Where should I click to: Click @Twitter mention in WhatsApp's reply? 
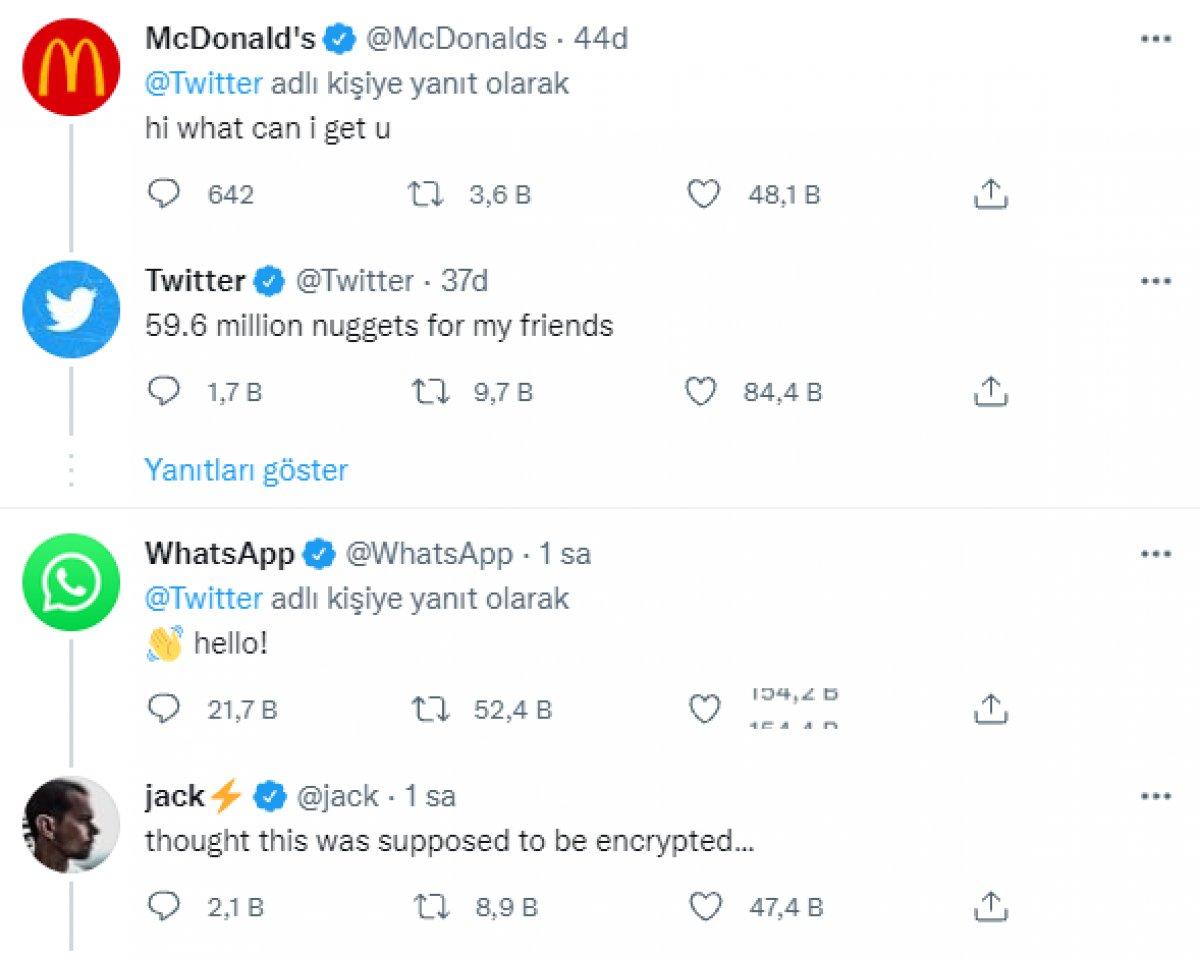pyautogui.click(x=204, y=598)
